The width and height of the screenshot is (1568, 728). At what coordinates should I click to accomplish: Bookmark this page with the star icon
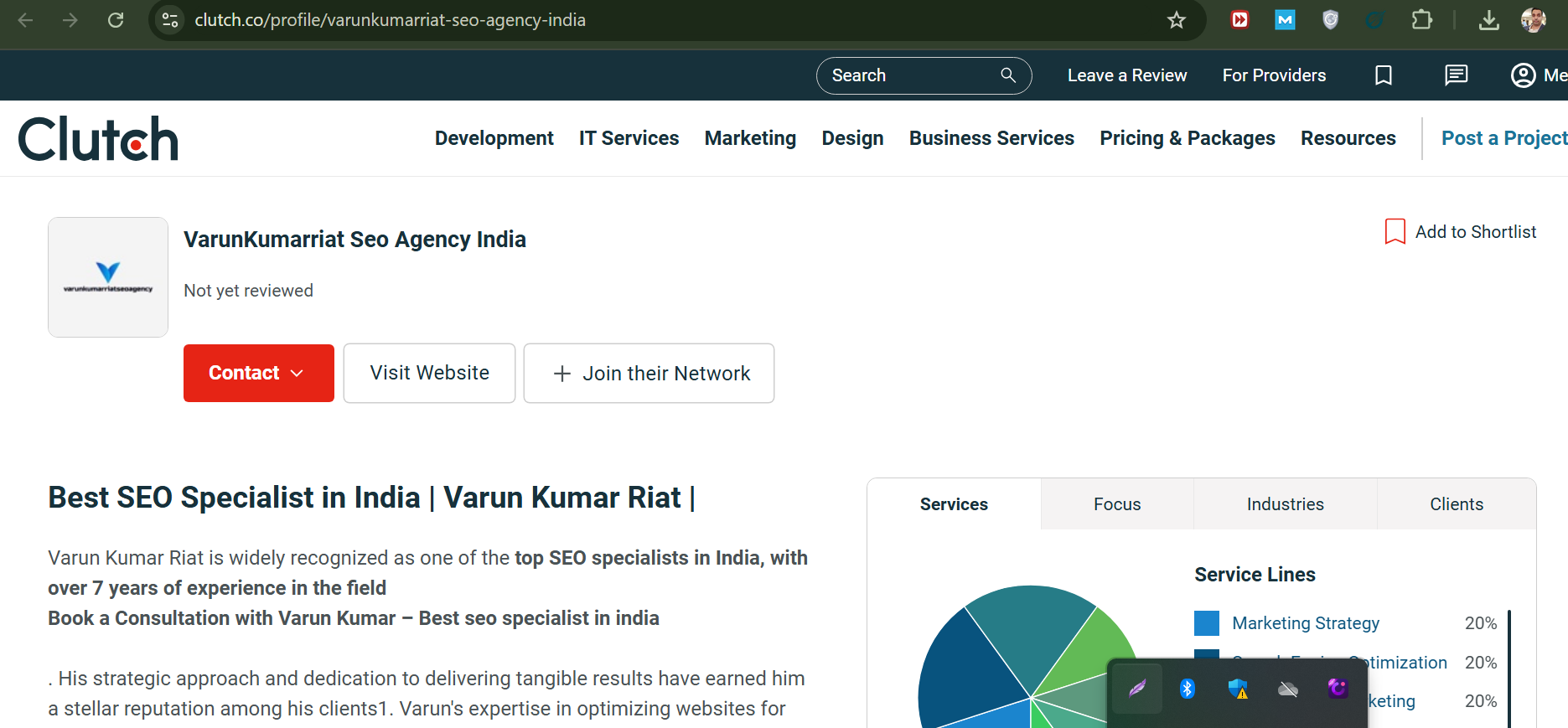coord(1176,20)
